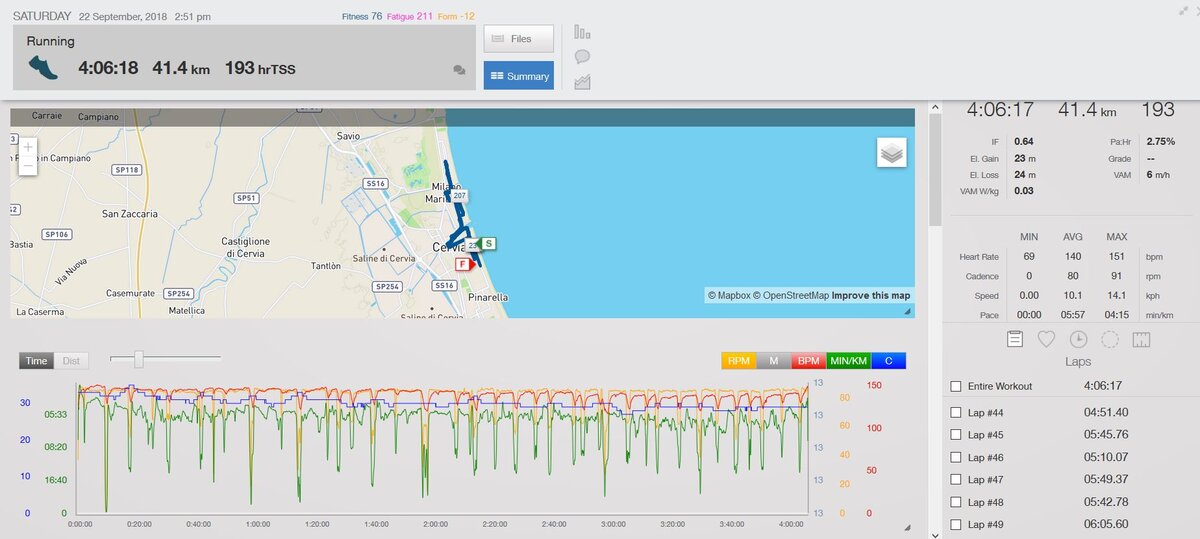
Task: Click the Improve this map link
Action: coord(871,296)
